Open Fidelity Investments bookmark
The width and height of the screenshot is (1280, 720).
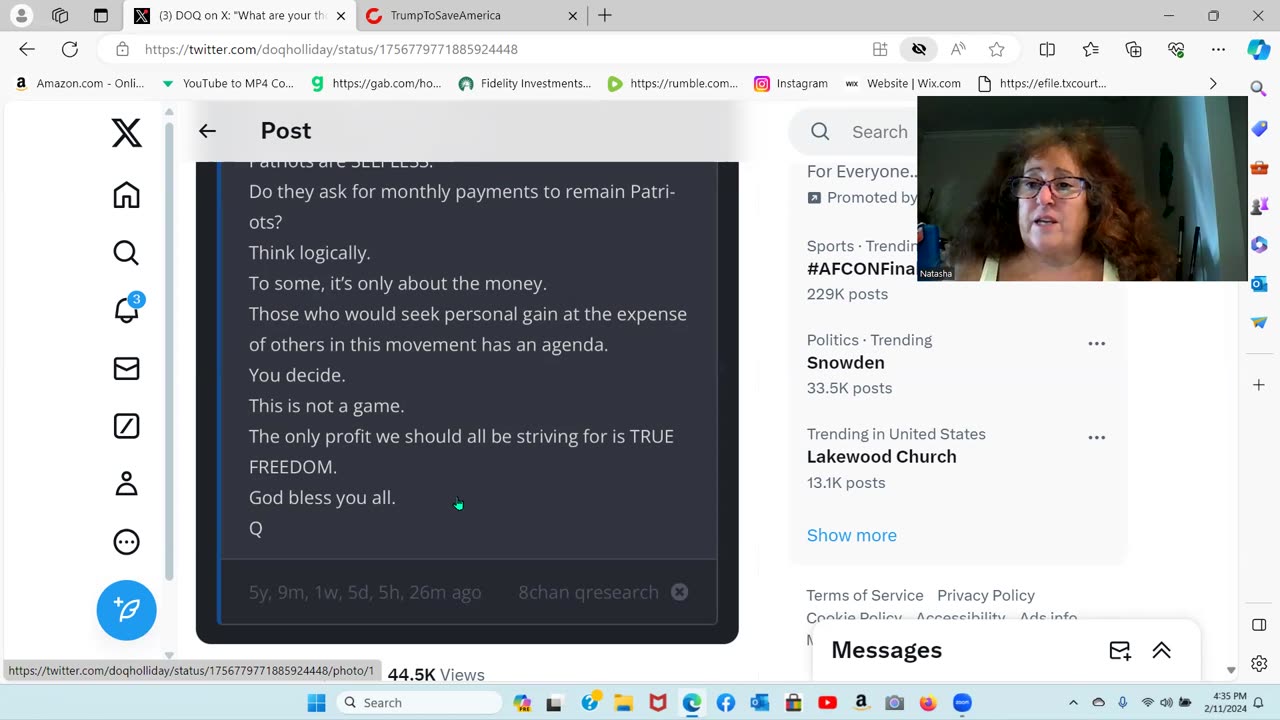[x=525, y=83]
